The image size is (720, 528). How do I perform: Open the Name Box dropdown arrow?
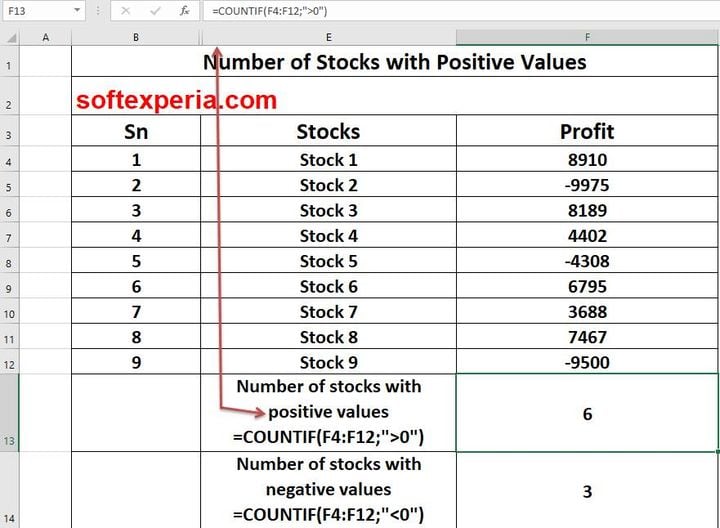click(78, 10)
